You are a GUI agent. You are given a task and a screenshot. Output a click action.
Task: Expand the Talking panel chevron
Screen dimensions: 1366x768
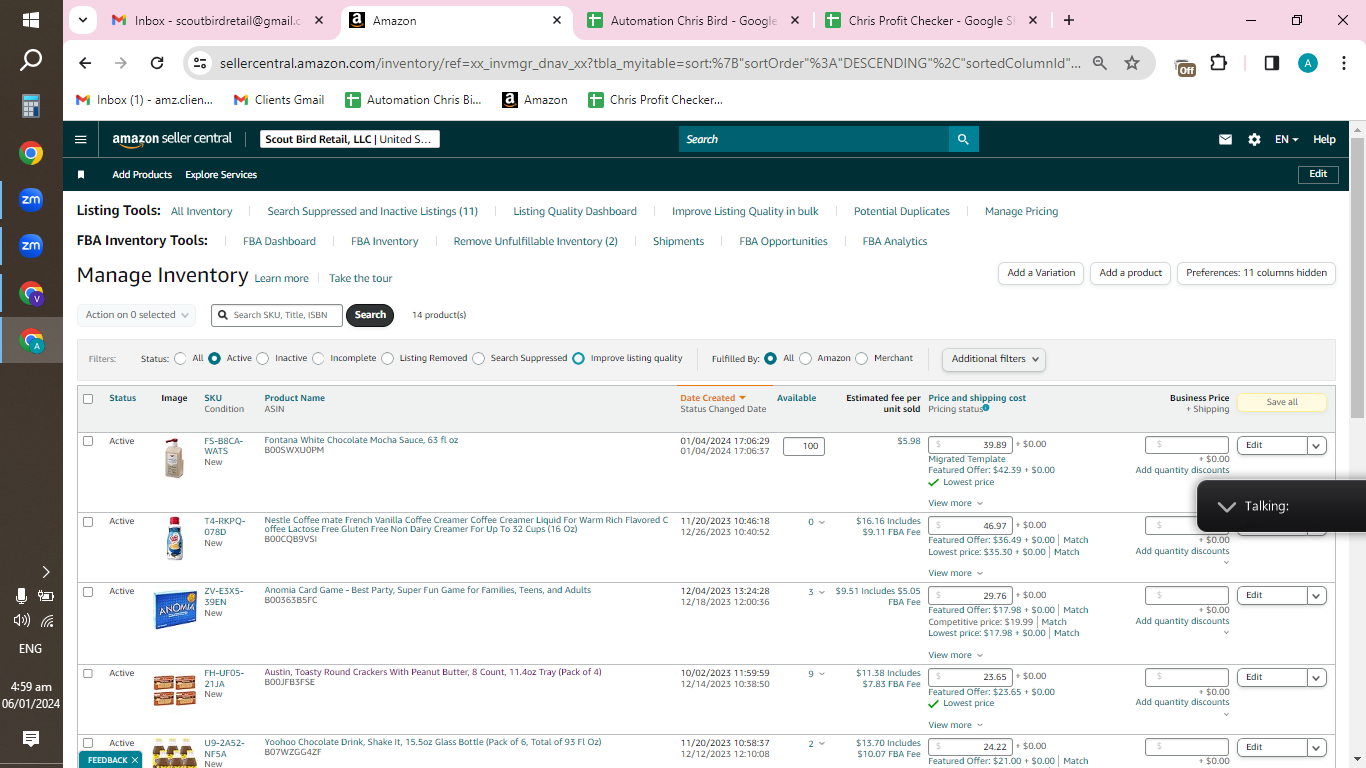(1227, 506)
